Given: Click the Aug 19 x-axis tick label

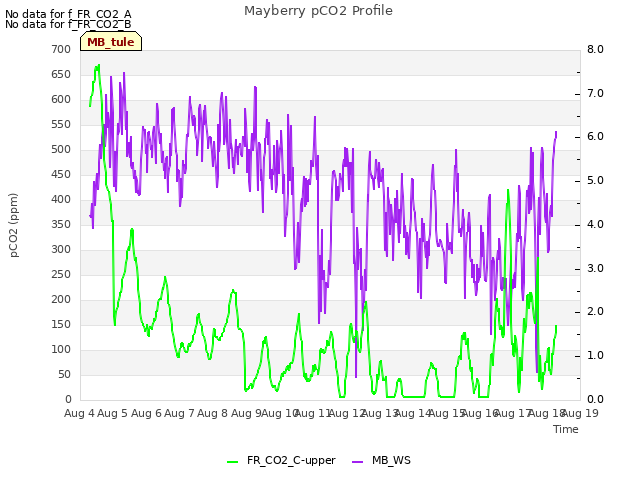Looking at the screenshot, I should (580, 413).
